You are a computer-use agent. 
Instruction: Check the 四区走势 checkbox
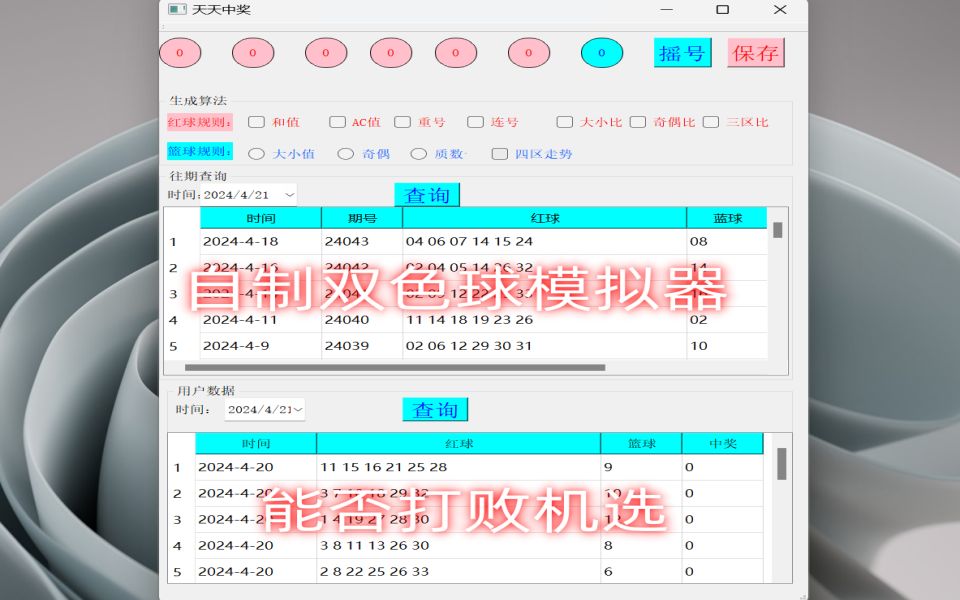click(499, 153)
